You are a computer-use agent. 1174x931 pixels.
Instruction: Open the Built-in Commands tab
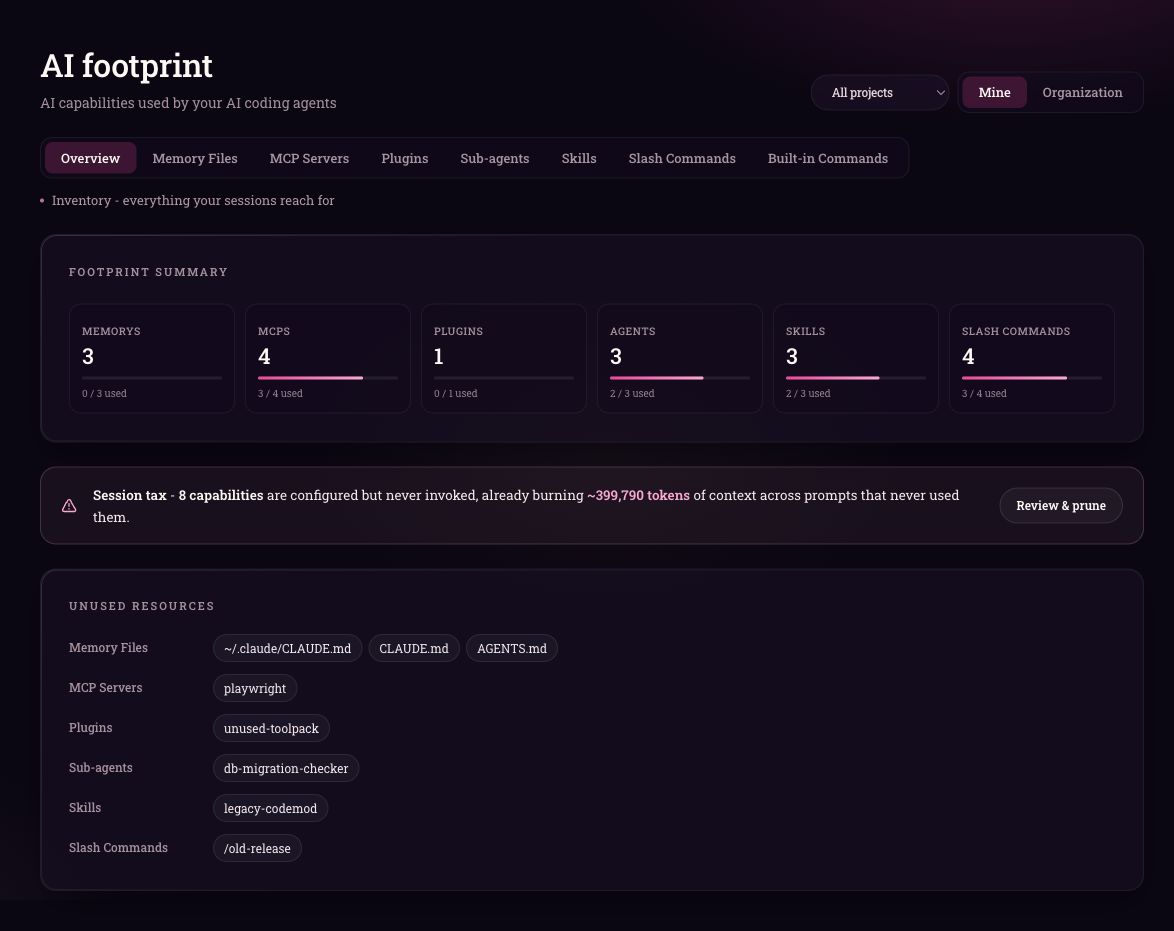[828, 158]
